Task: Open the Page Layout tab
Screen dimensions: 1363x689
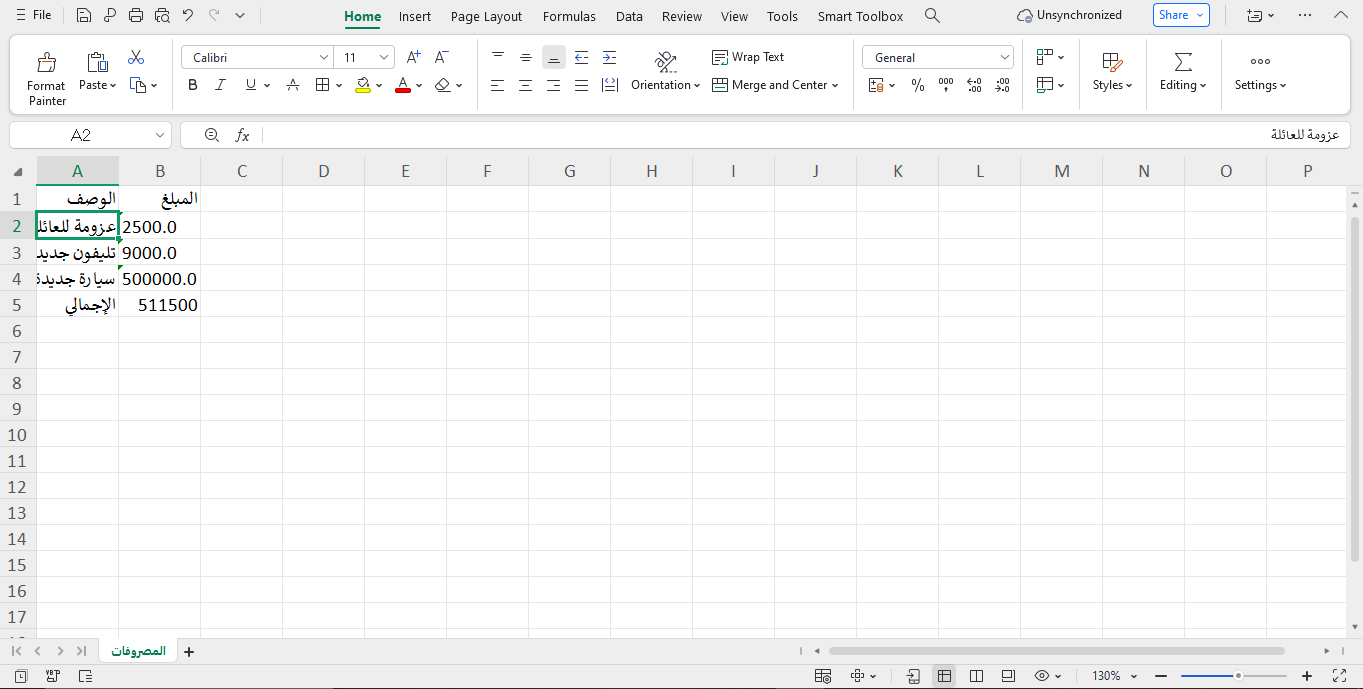Action: pyautogui.click(x=486, y=16)
